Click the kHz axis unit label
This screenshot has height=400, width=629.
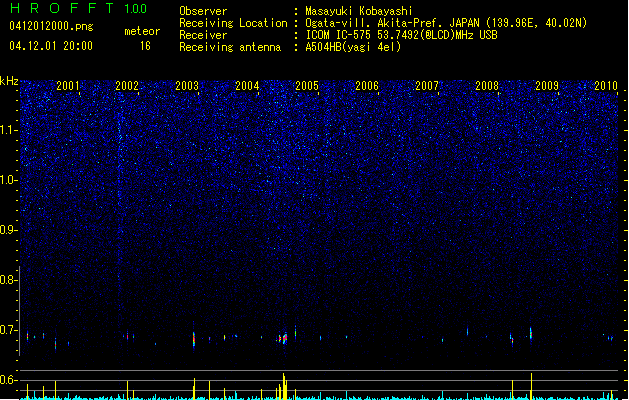(9, 81)
